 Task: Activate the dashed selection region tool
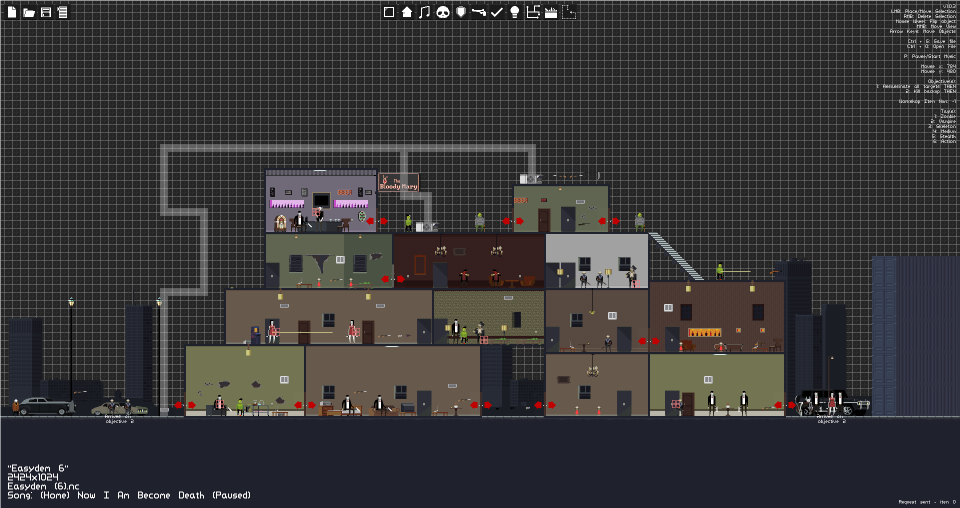[x=569, y=12]
